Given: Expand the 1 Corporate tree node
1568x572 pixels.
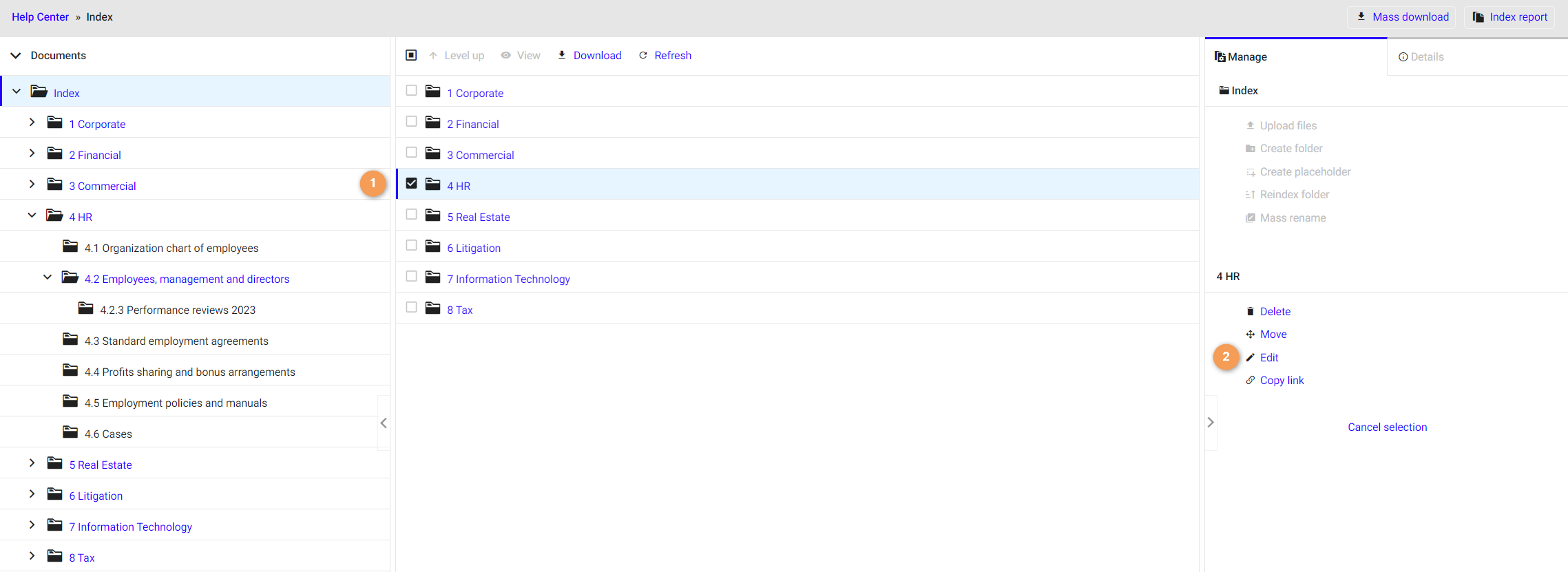Looking at the screenshot, I should pyautogui.click(x=32, y=123).
